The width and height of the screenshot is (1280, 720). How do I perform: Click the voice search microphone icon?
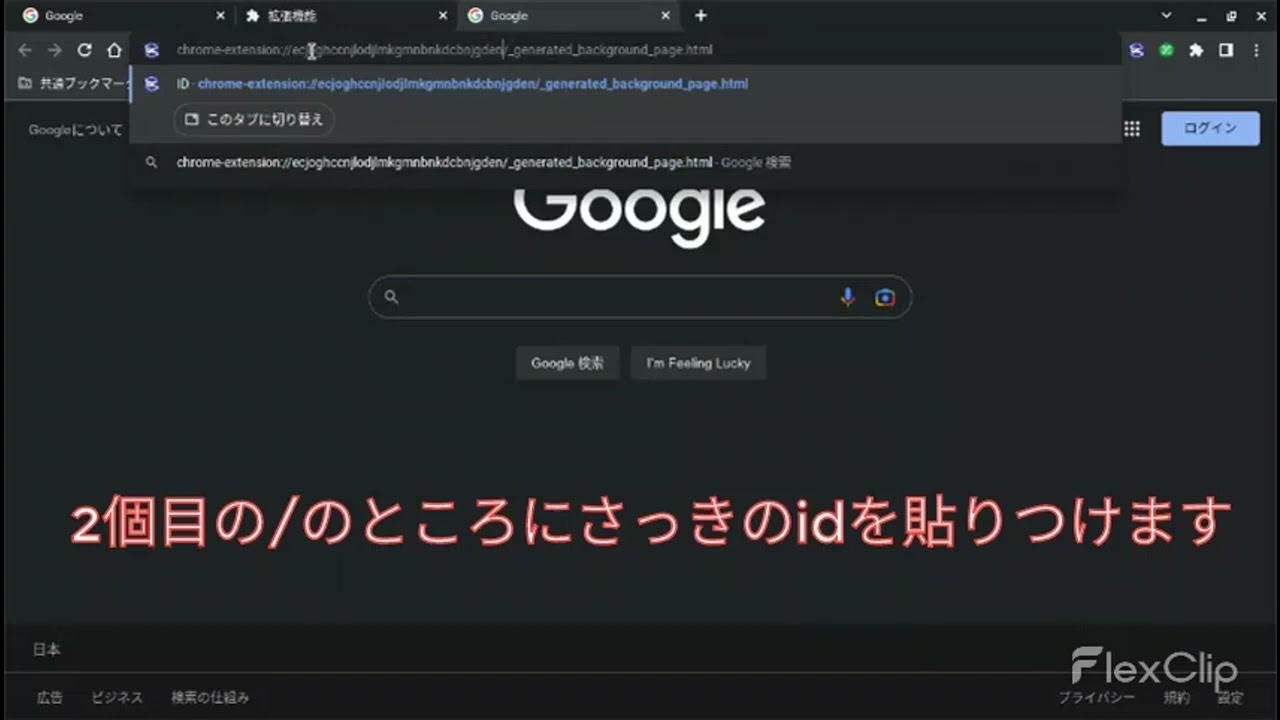[848, 297]
